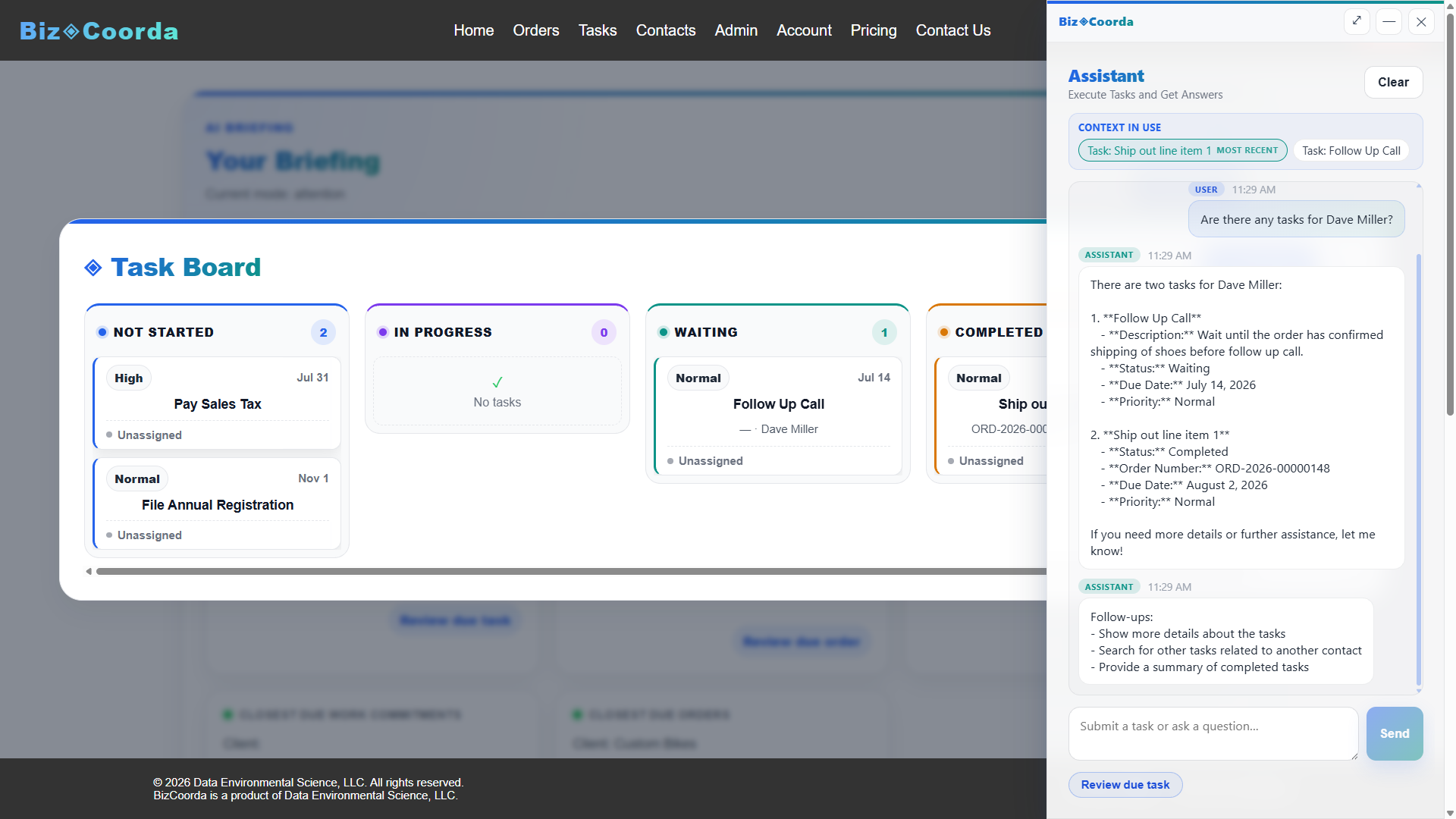The image size is (1456, 819).
Task: Open the Pricing page
Action: 874,30
